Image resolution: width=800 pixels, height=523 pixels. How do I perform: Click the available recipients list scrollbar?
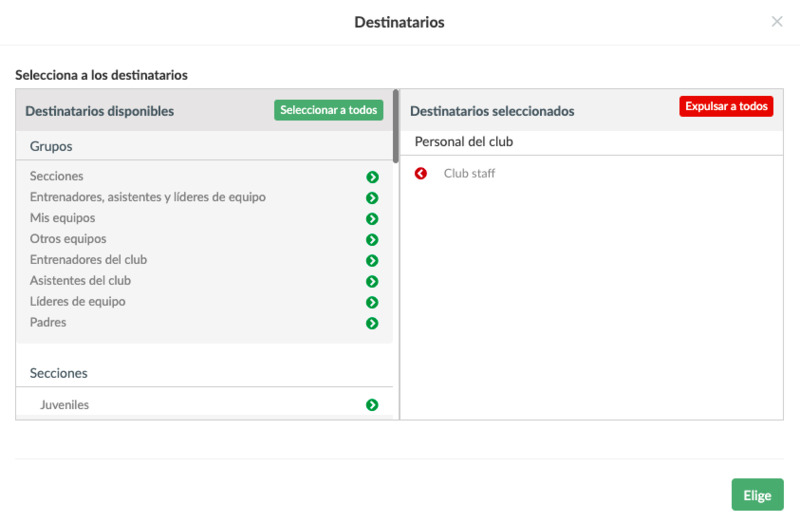(x=396, y=127)
